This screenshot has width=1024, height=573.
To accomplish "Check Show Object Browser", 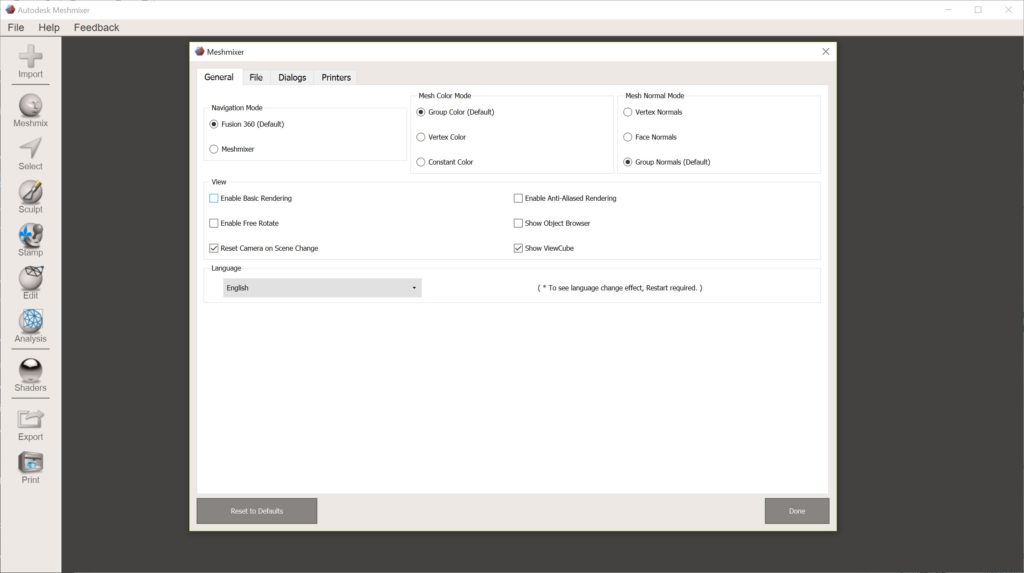I will [x=518, y=223].
